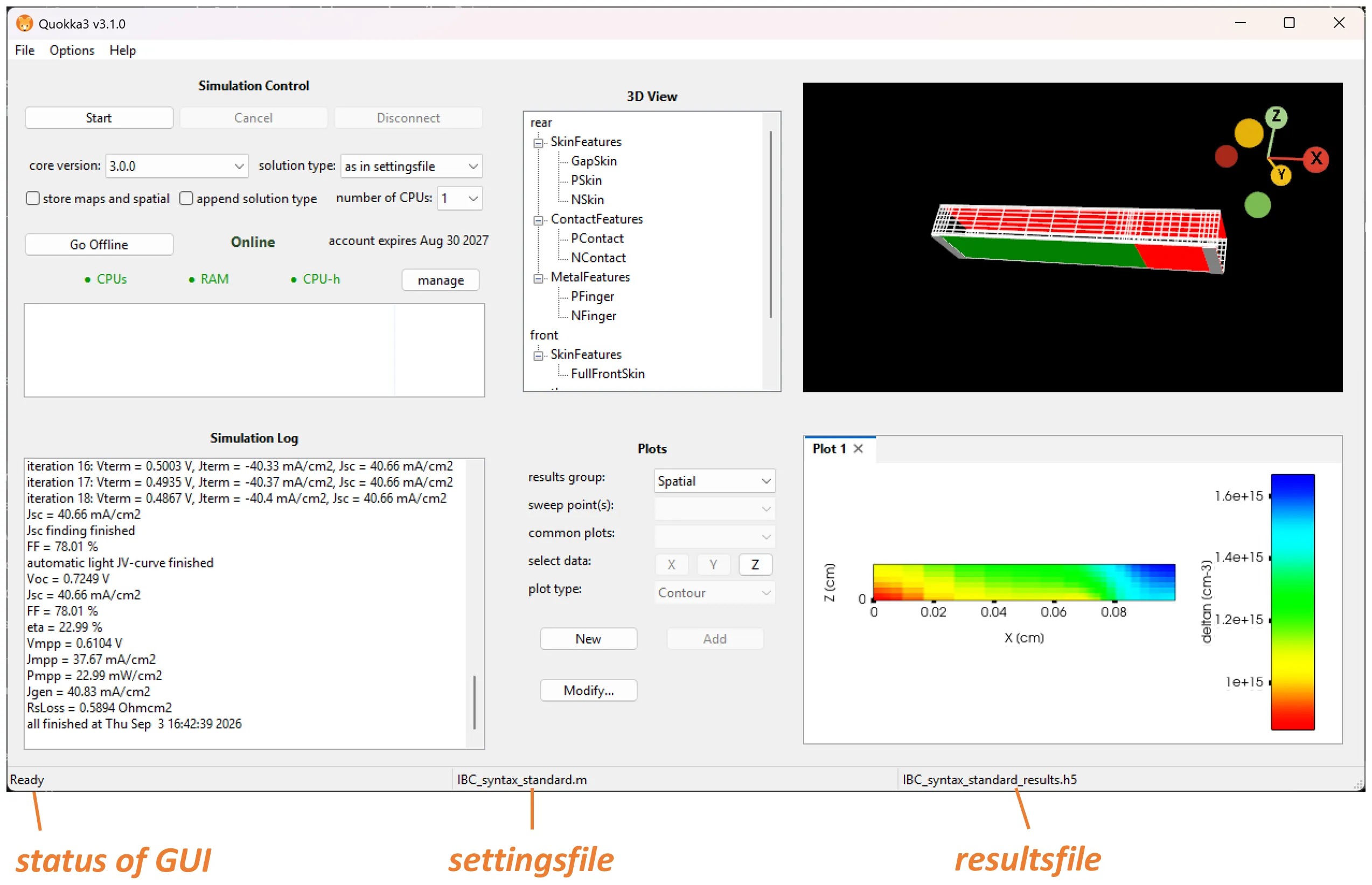
Task: Toggle the Y select data button
Action: [713, 564]
